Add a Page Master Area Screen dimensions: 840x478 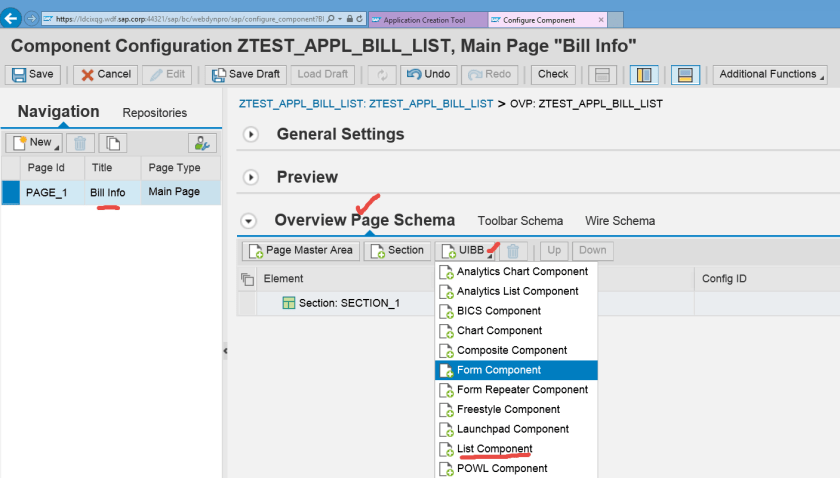301,250
